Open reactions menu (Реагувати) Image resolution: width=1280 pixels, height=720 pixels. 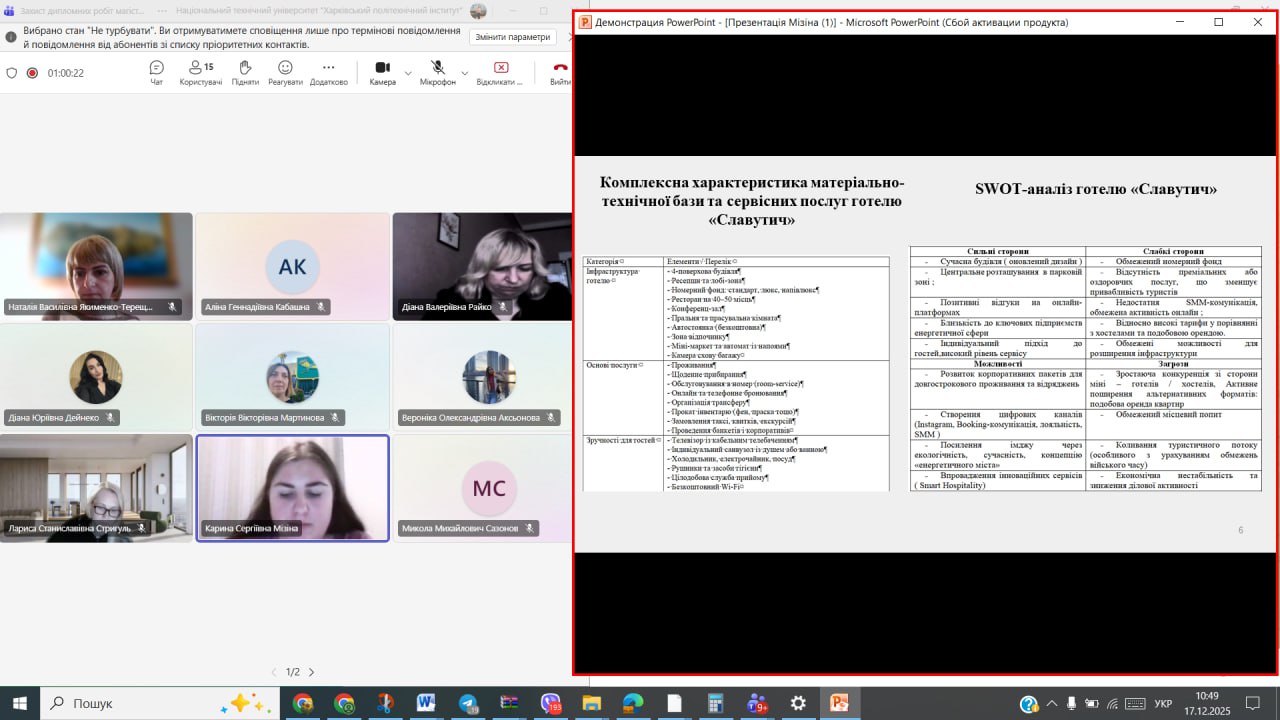pyautogui.click(x=285, y=73)
